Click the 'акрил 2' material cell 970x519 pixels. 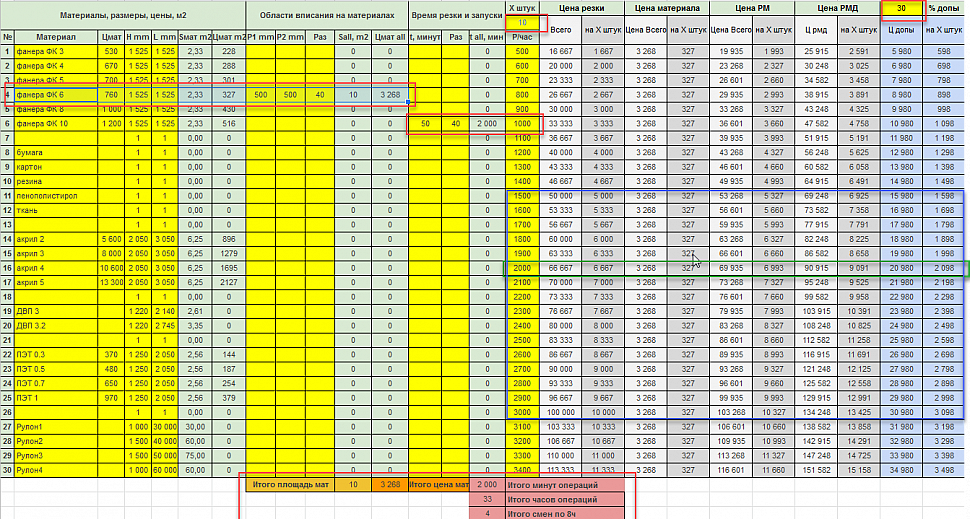click(56, 239)
